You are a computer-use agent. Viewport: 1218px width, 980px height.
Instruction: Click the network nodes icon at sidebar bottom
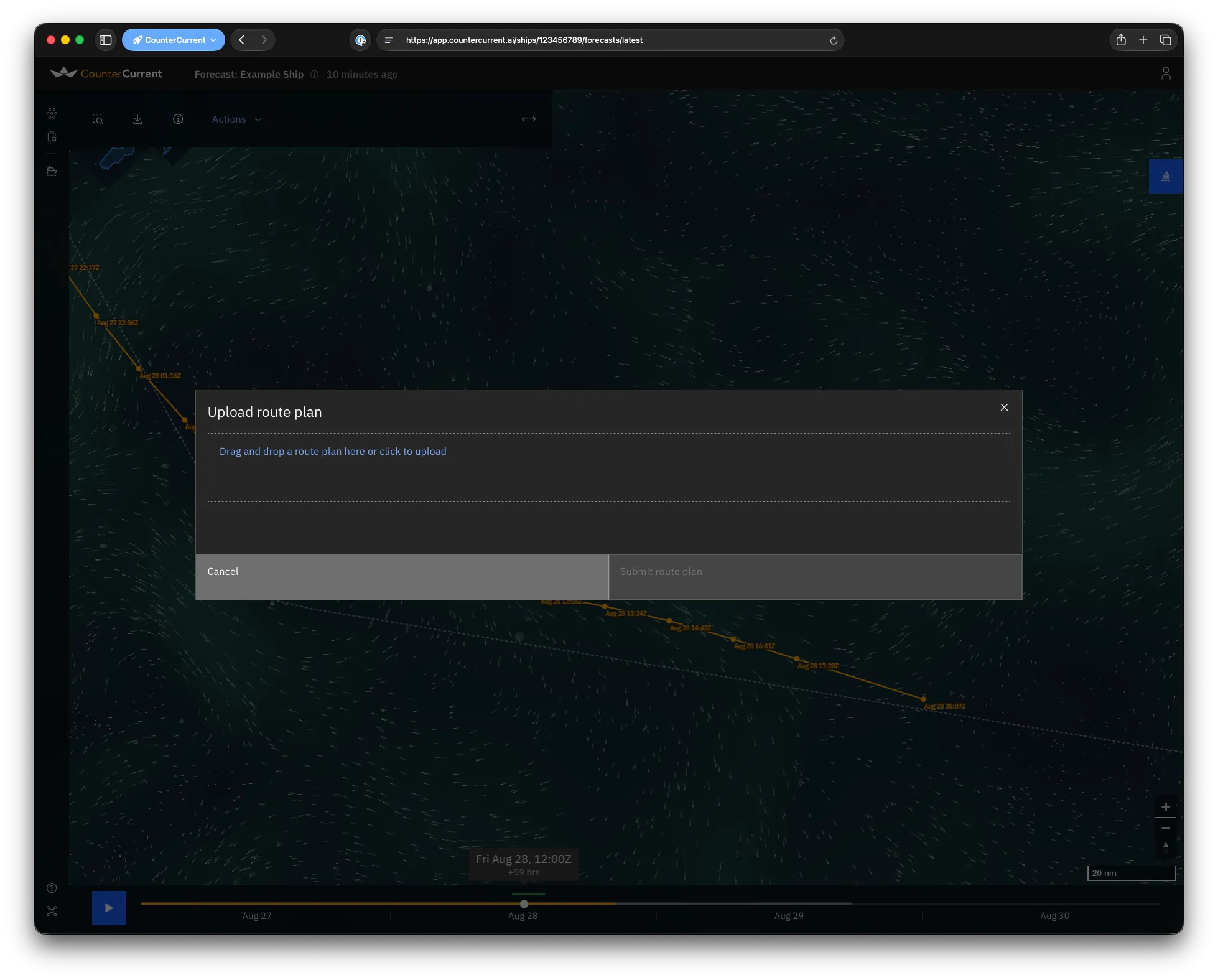pos(52,911)
